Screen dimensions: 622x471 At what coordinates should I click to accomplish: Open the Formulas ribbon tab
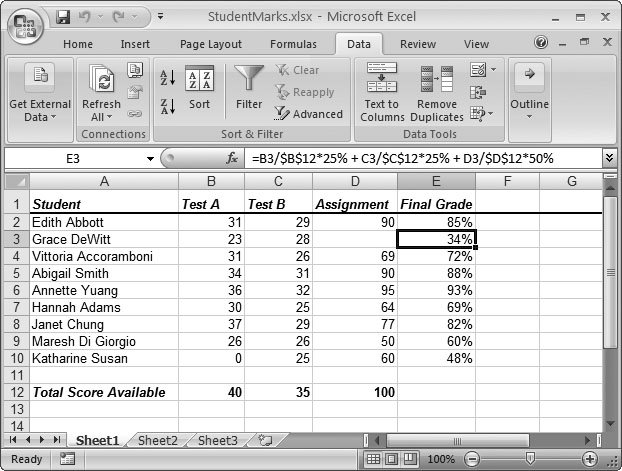(x=292, y=44)
